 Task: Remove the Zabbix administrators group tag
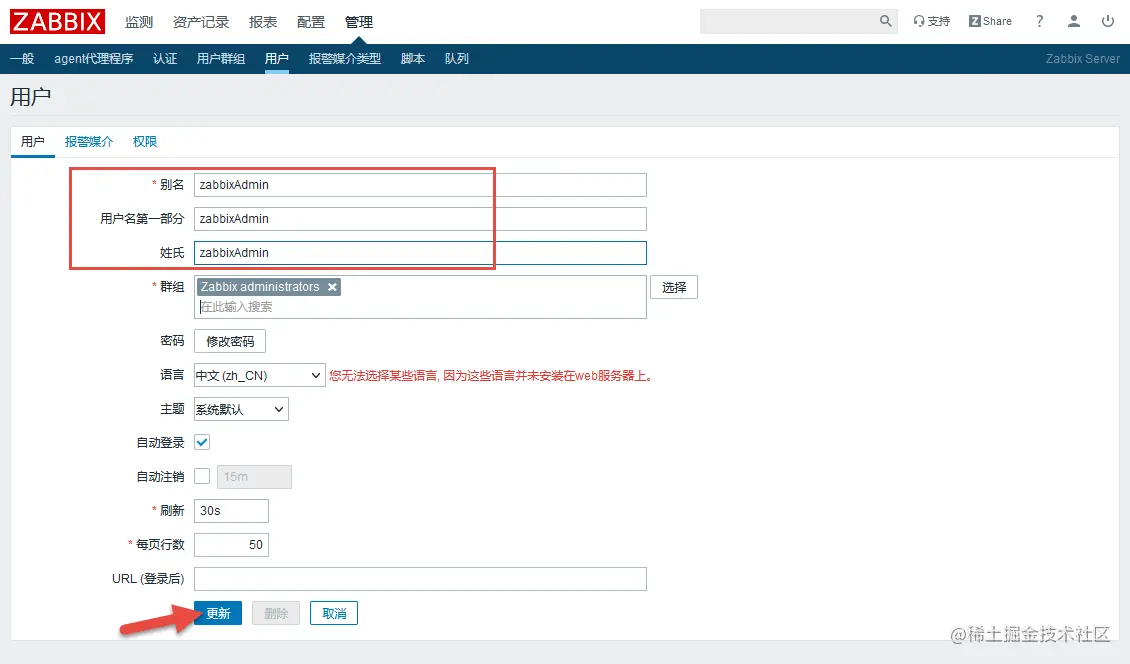click(x=332, y=287)
